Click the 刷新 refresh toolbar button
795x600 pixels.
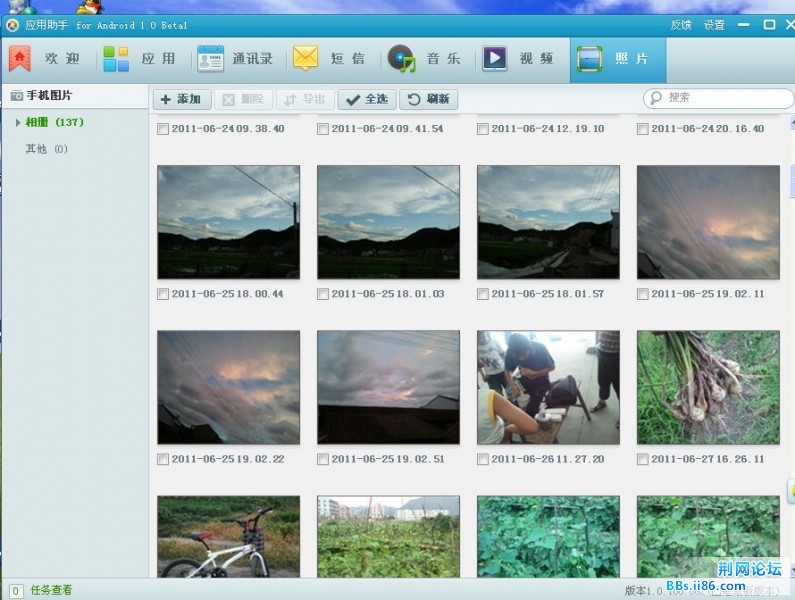(427, 99)
